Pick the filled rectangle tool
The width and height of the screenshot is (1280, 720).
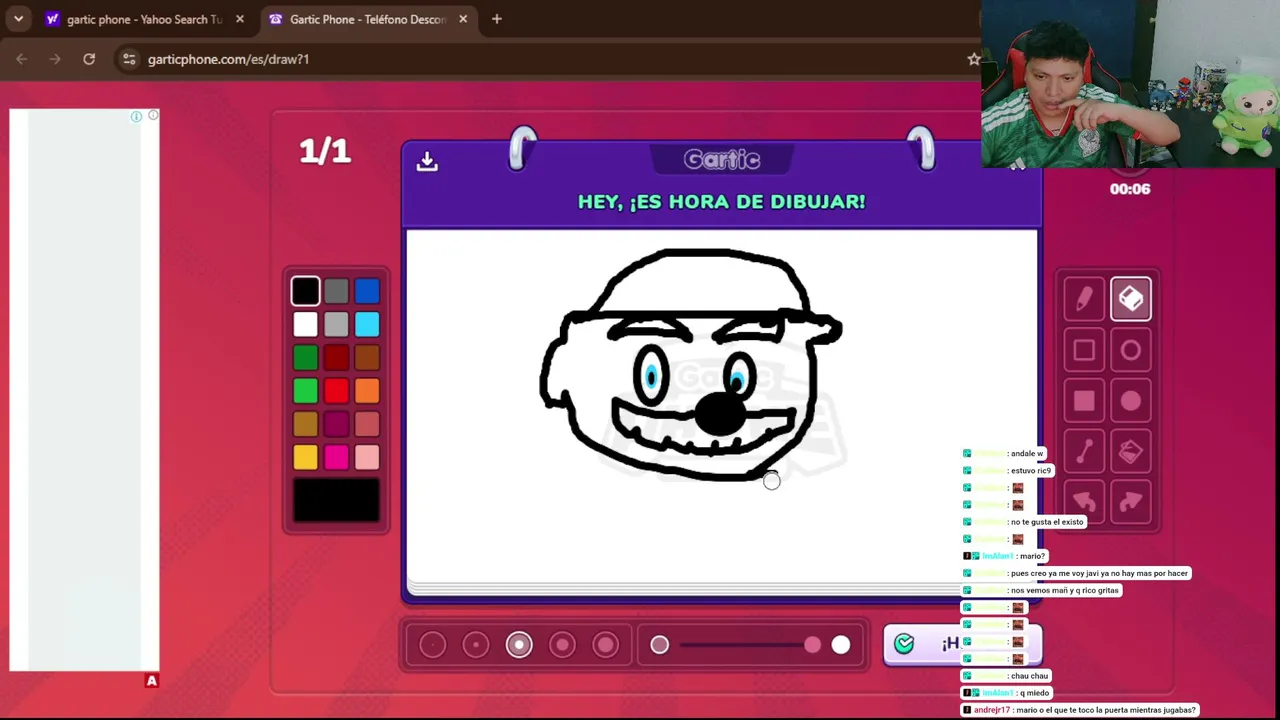[1084, 401]
